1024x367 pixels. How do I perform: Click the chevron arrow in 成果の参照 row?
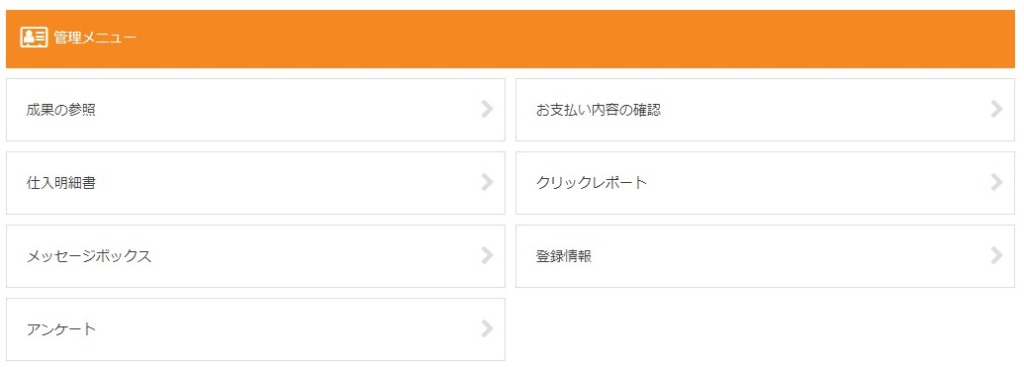pyautogui.click(x=487, y=109)
